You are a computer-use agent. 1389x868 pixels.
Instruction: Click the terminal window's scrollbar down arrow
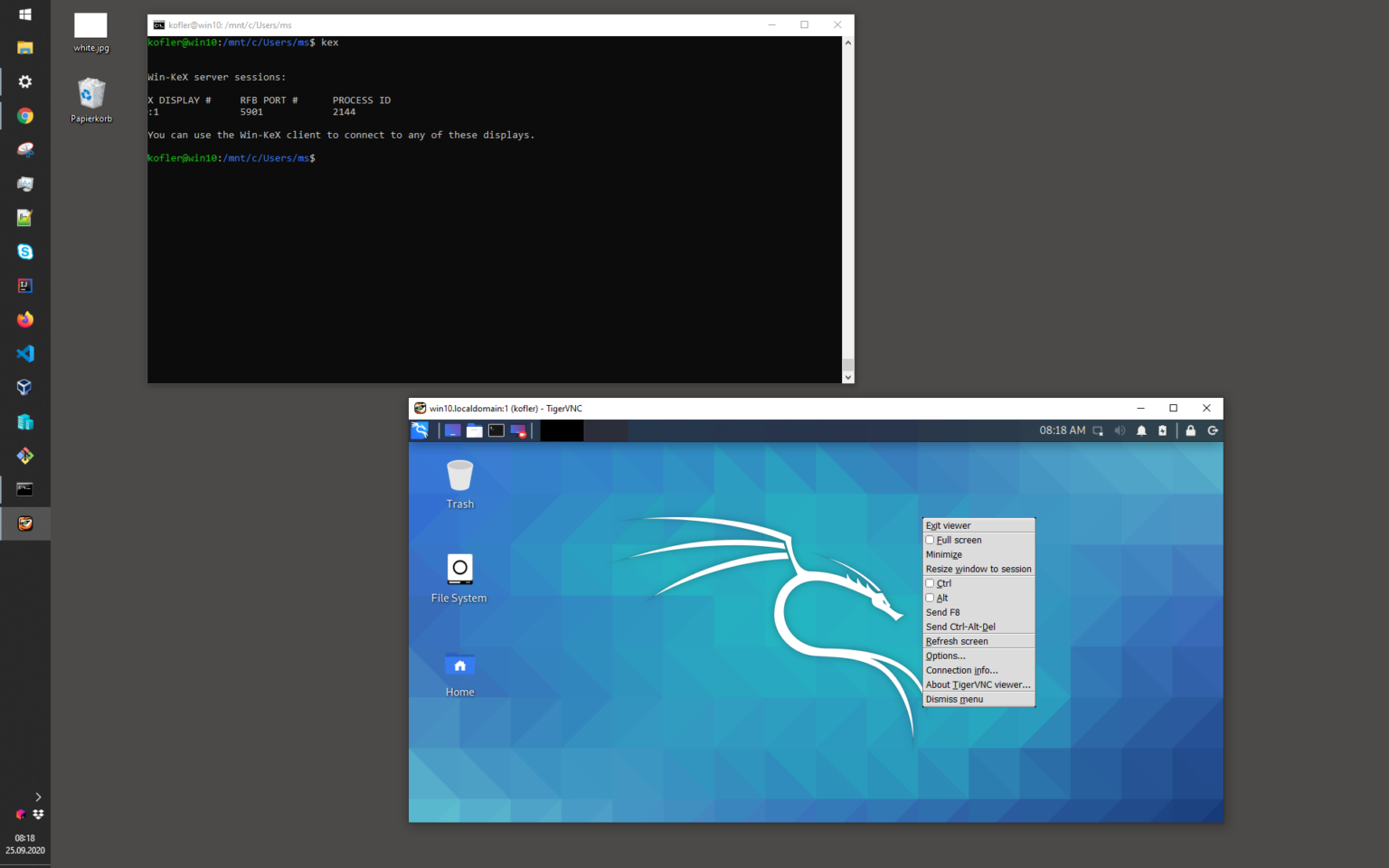pyautogui.click(x=847, y=375)
